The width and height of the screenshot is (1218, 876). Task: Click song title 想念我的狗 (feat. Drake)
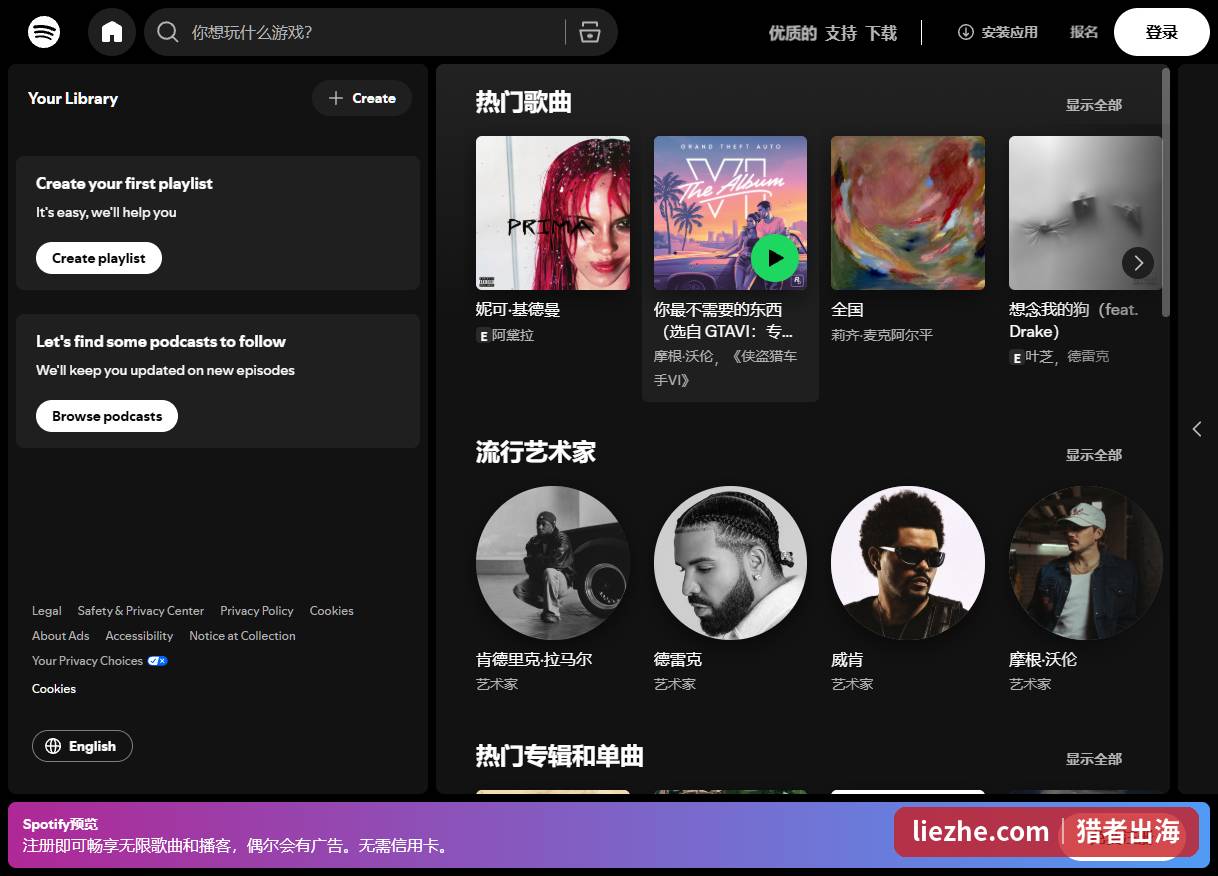pyautogui.click(x=1074, y=320)
